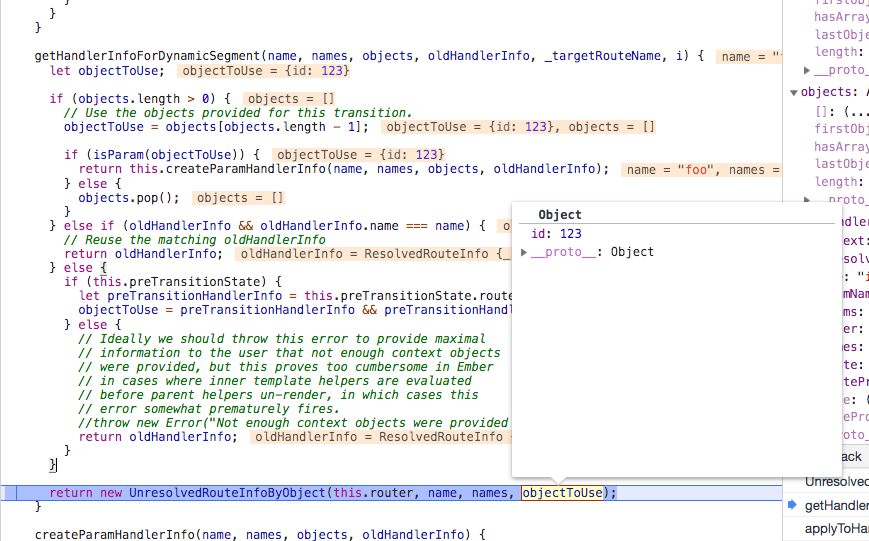Click the inline badge name = "foo", names =

701,170
